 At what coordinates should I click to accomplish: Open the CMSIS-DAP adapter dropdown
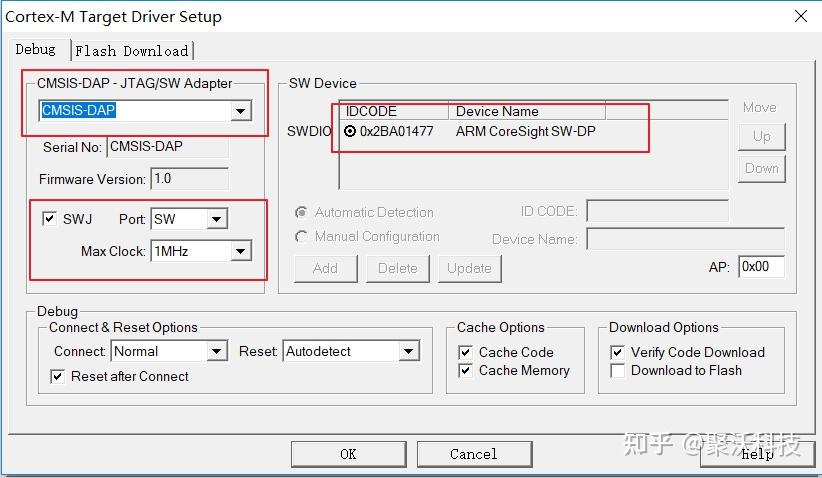[241, 111]
